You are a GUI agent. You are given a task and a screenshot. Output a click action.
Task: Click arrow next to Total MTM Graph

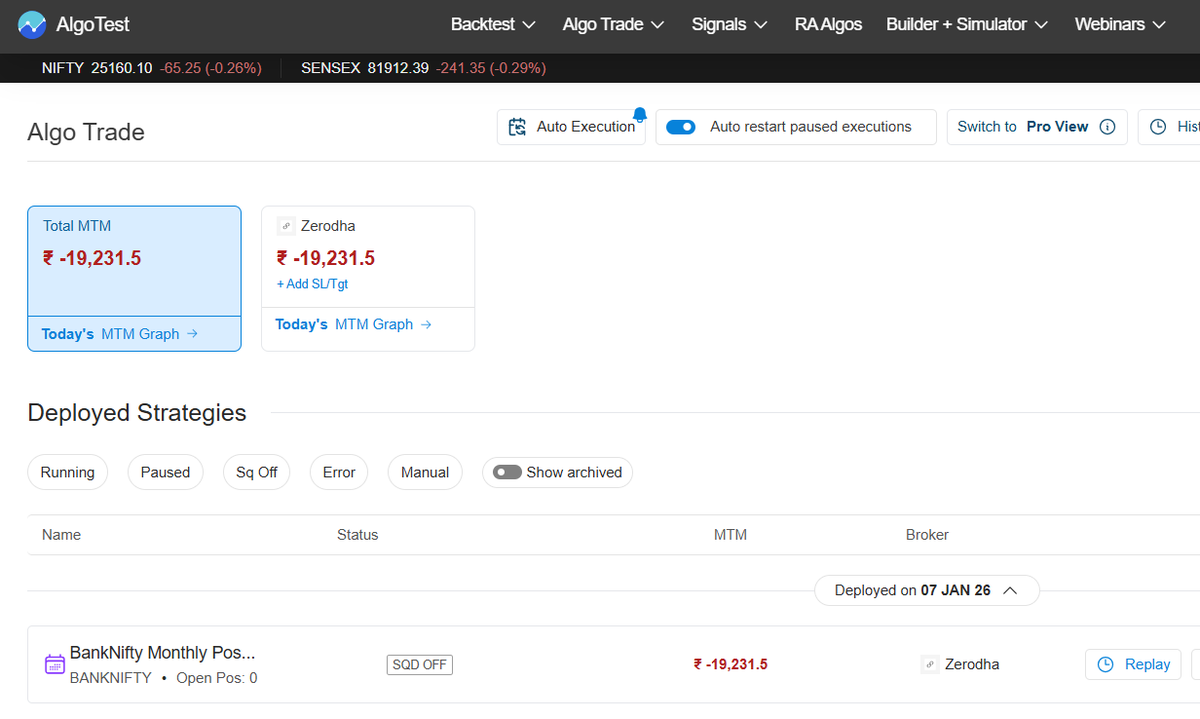192,334
